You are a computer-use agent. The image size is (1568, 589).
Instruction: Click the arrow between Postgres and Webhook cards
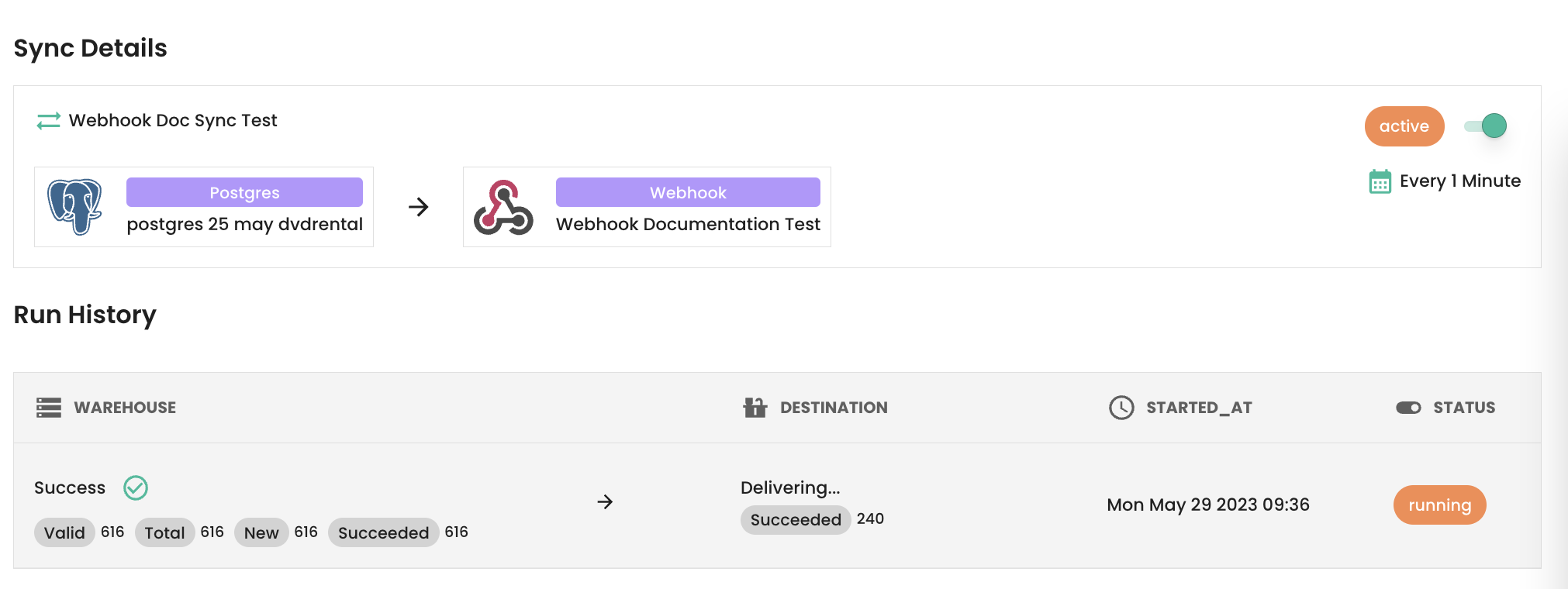418,207
